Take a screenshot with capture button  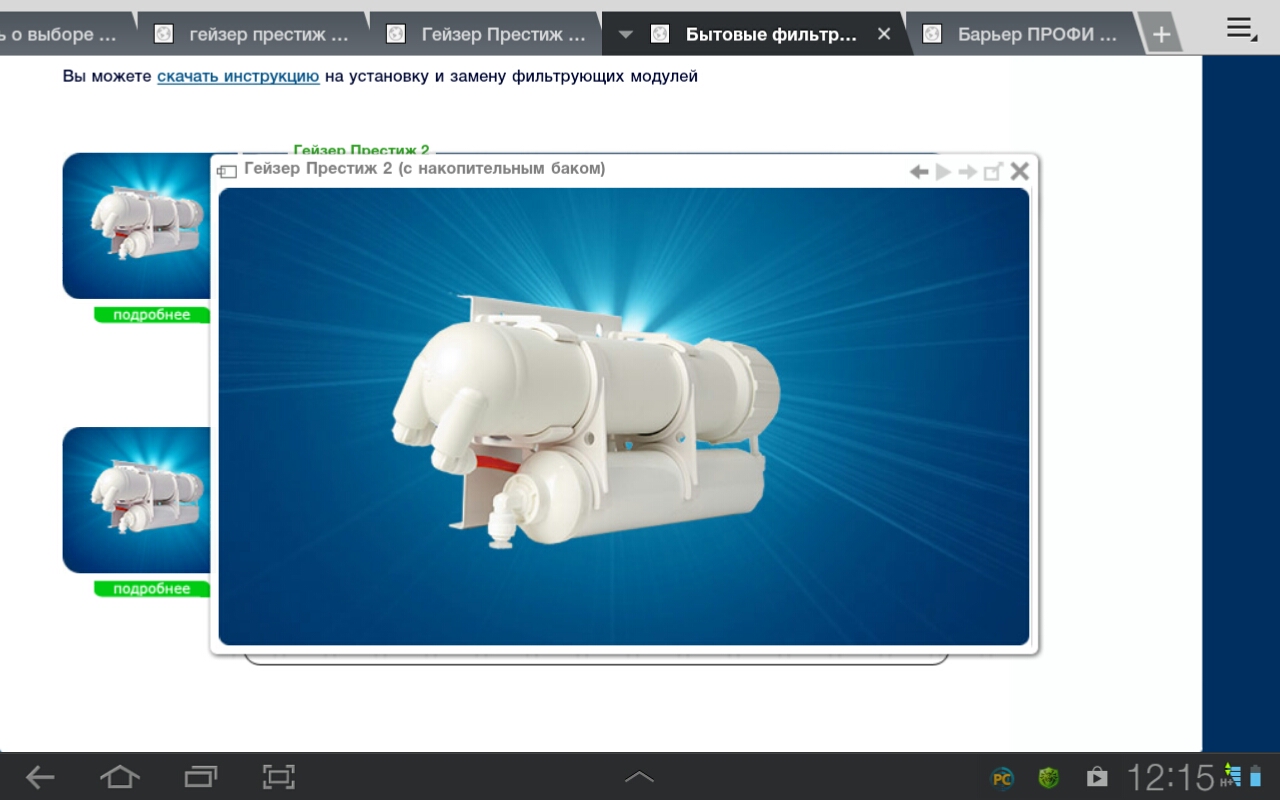click(x=278, y=777)
